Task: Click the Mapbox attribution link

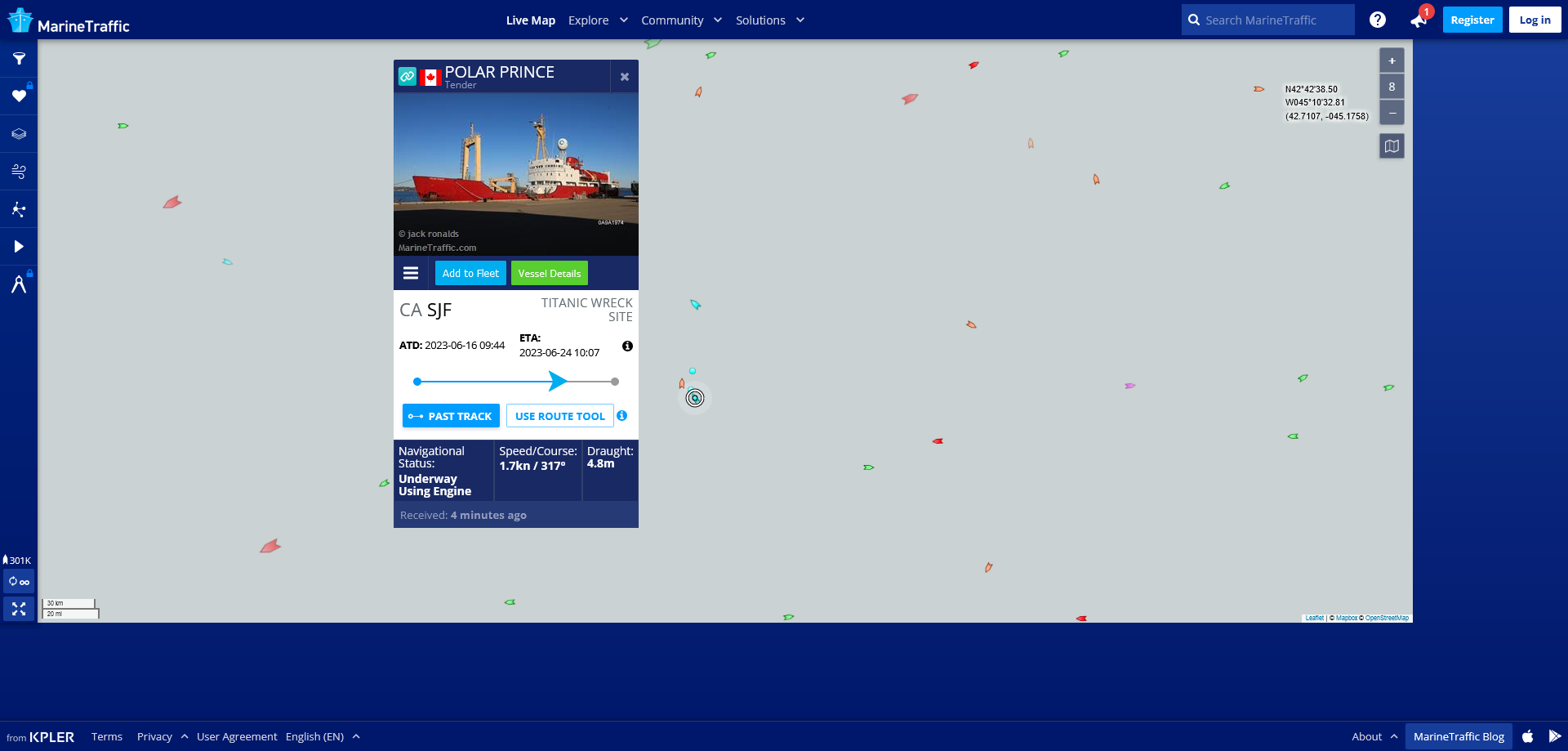Action: click(1346, 618)
